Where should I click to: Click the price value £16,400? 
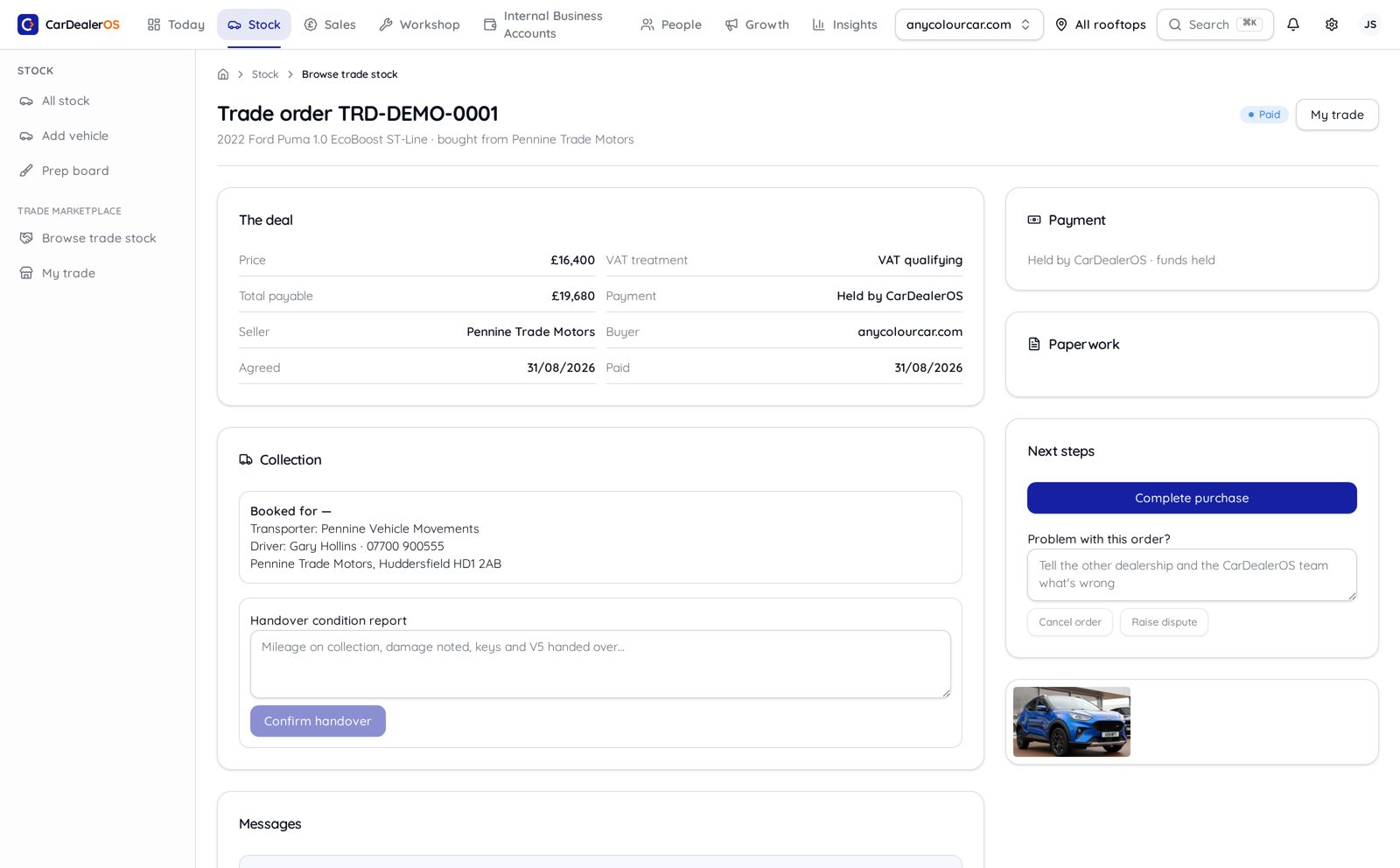pos(572,260)
